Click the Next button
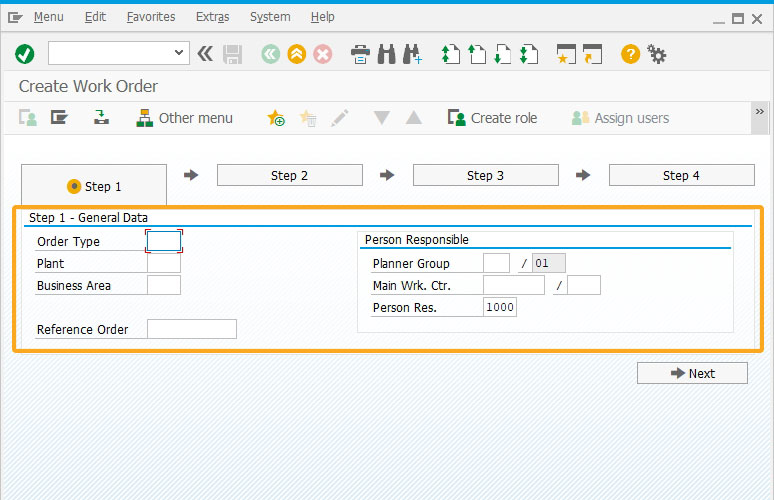The height and width of the screenshot is (500, 774). [693, 373]
